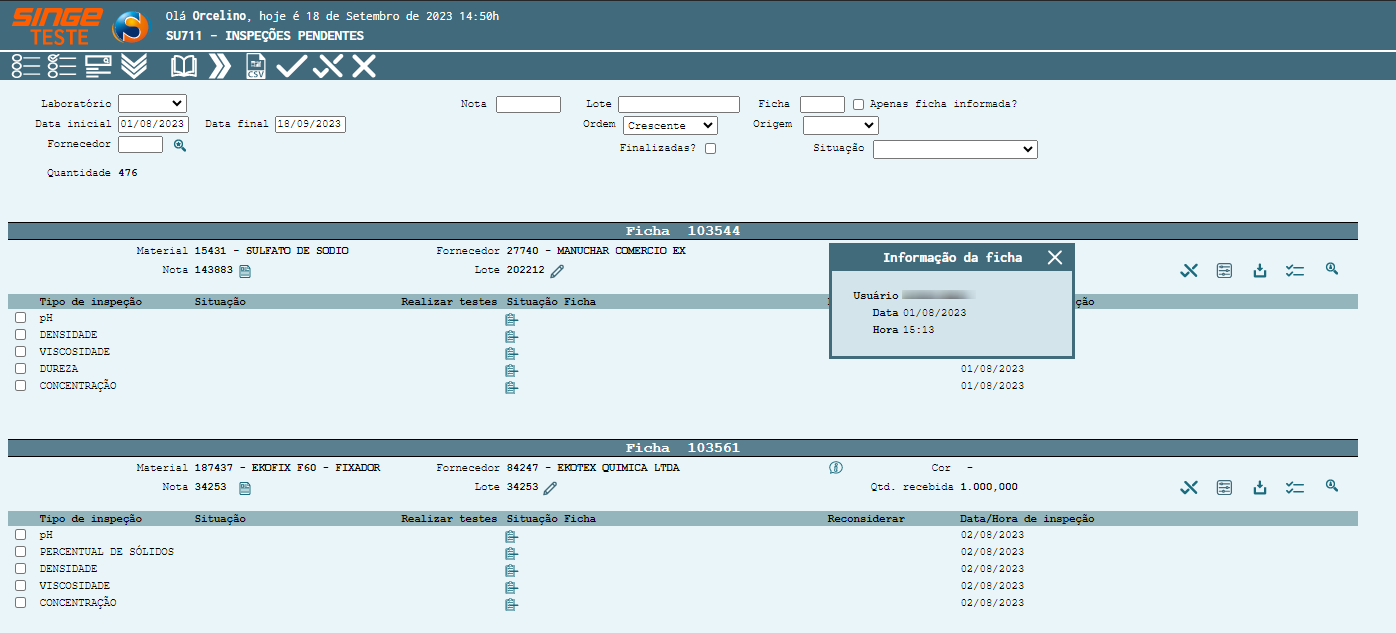Click the CSV export icon in toolbar

click(256, 67)
